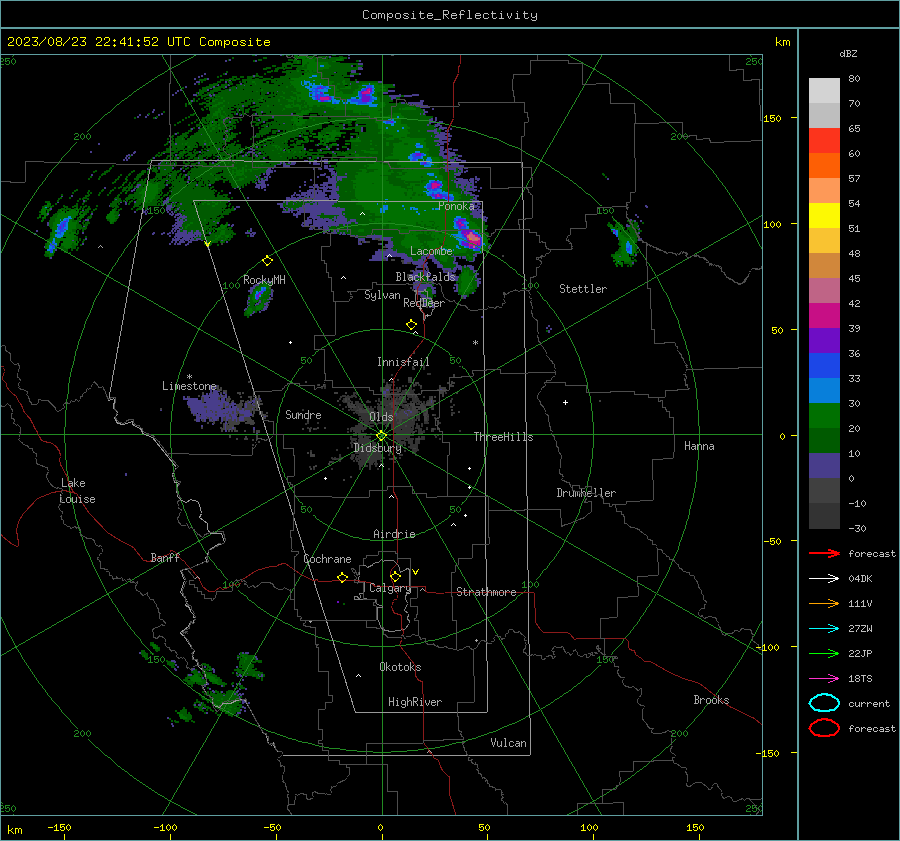Click the Didsbury city label
Viewport: 900px width, 841px height.
point(378,448)
